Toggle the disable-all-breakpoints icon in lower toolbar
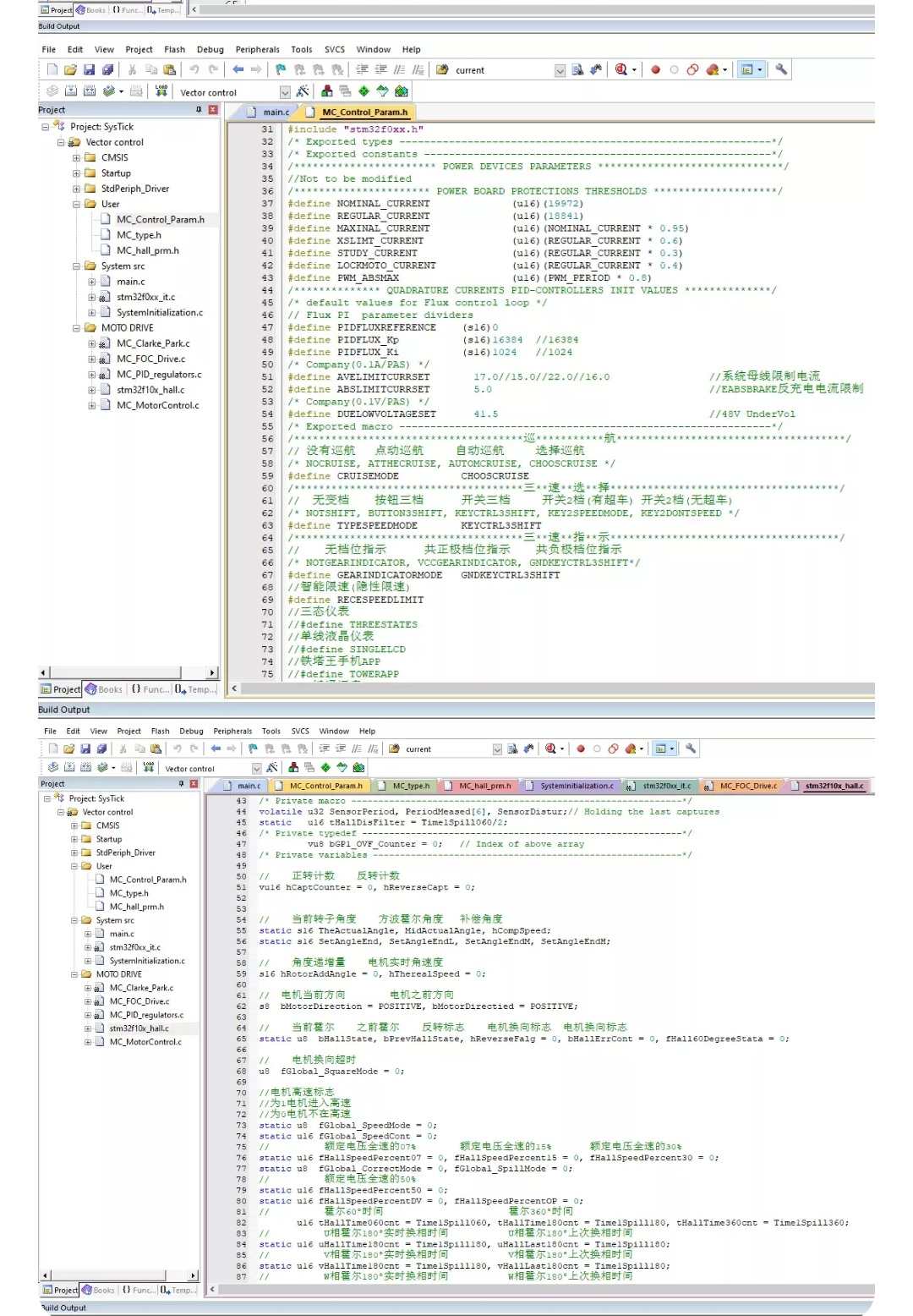This screenshot has height=1316, width=913. (x=597, y=748)
